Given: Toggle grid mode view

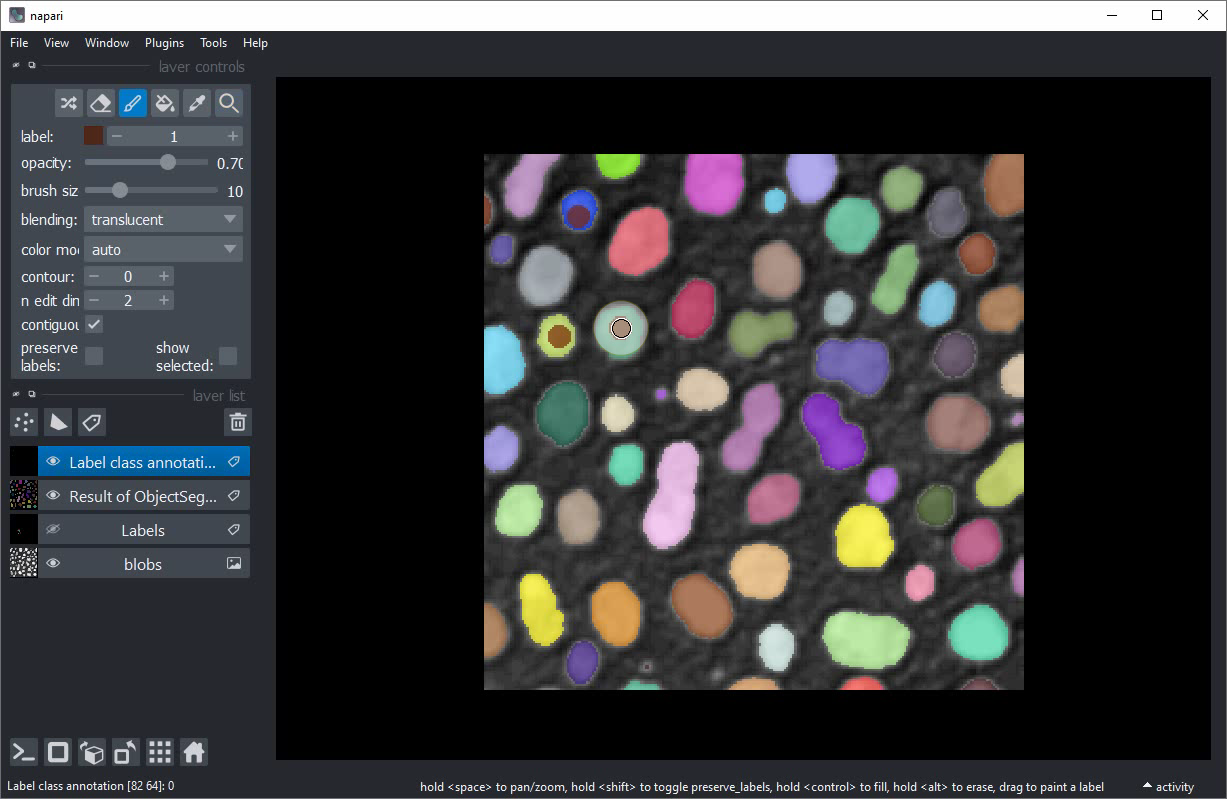Looking at the screenshot, I should coord(160,752).
